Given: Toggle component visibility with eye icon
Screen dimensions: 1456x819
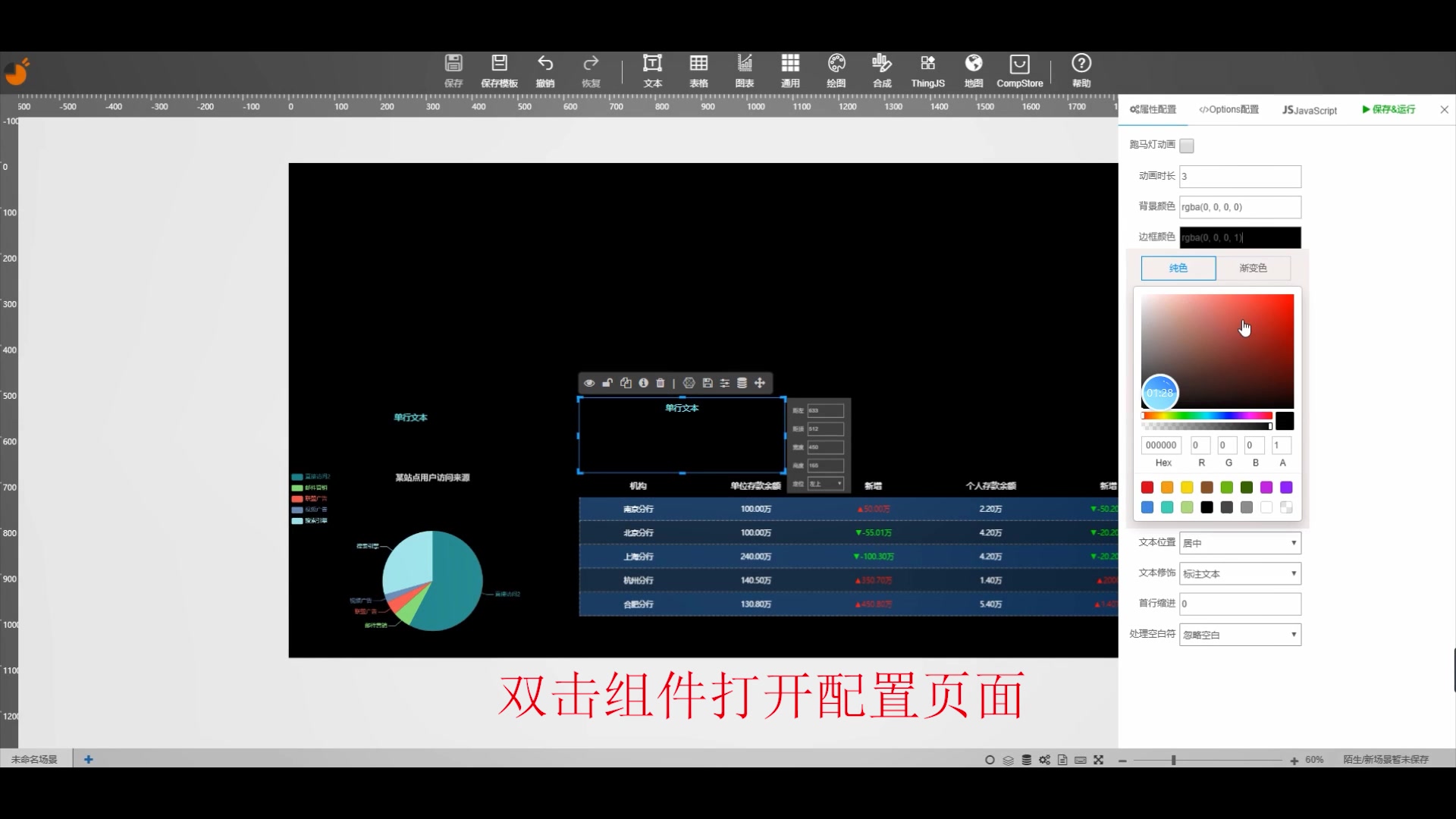Looking at the screenshot, I should point(589,383).
